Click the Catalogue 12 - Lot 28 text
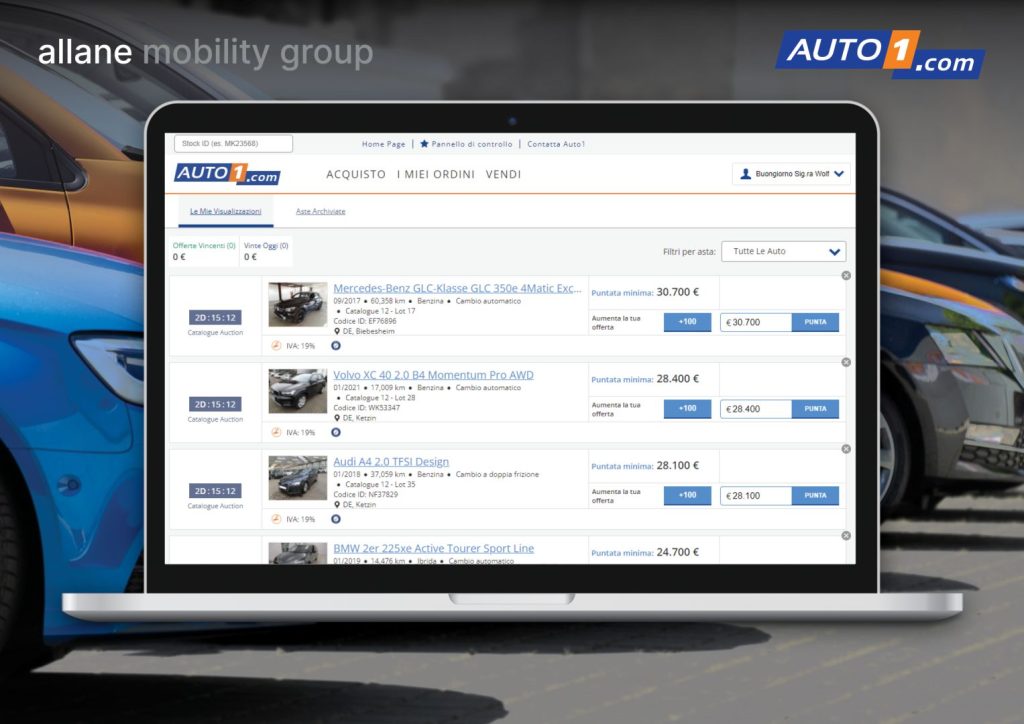Screen dimensions: 1024x724 (x=380, y=398)
